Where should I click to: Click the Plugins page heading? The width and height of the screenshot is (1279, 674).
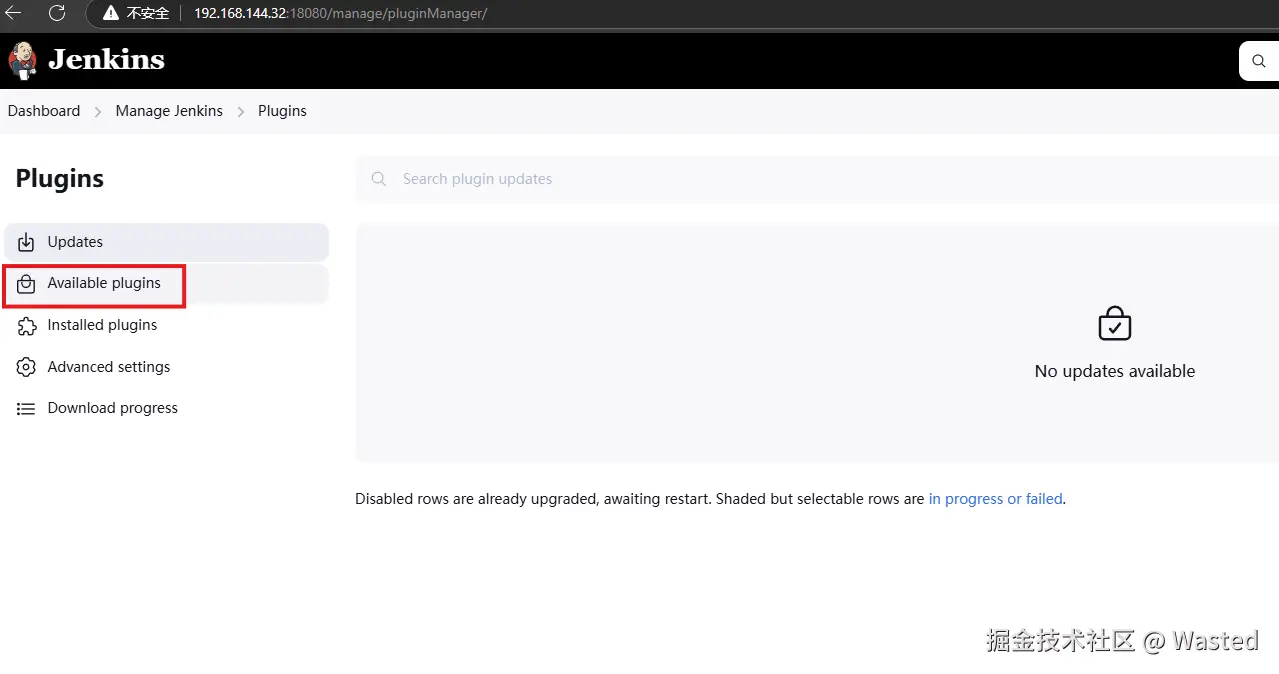60,179
